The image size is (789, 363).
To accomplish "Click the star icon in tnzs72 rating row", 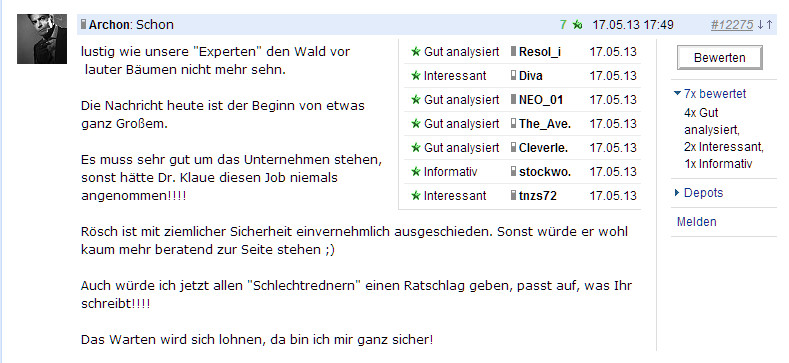I will click(416, 195).
